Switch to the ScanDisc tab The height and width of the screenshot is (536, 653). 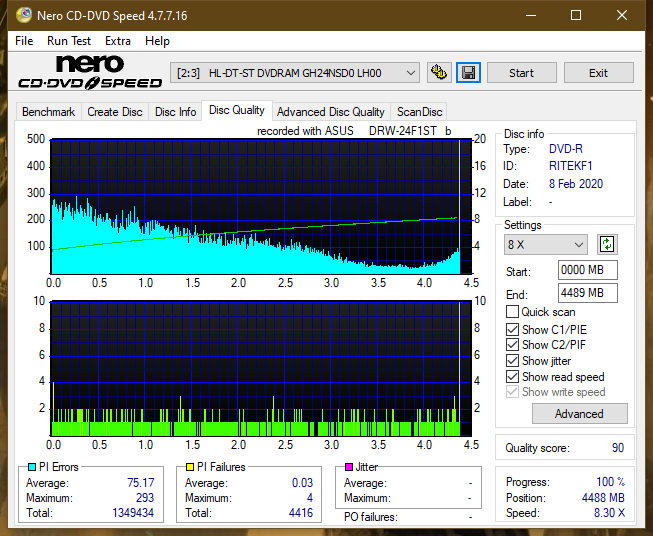pos(419,112)
